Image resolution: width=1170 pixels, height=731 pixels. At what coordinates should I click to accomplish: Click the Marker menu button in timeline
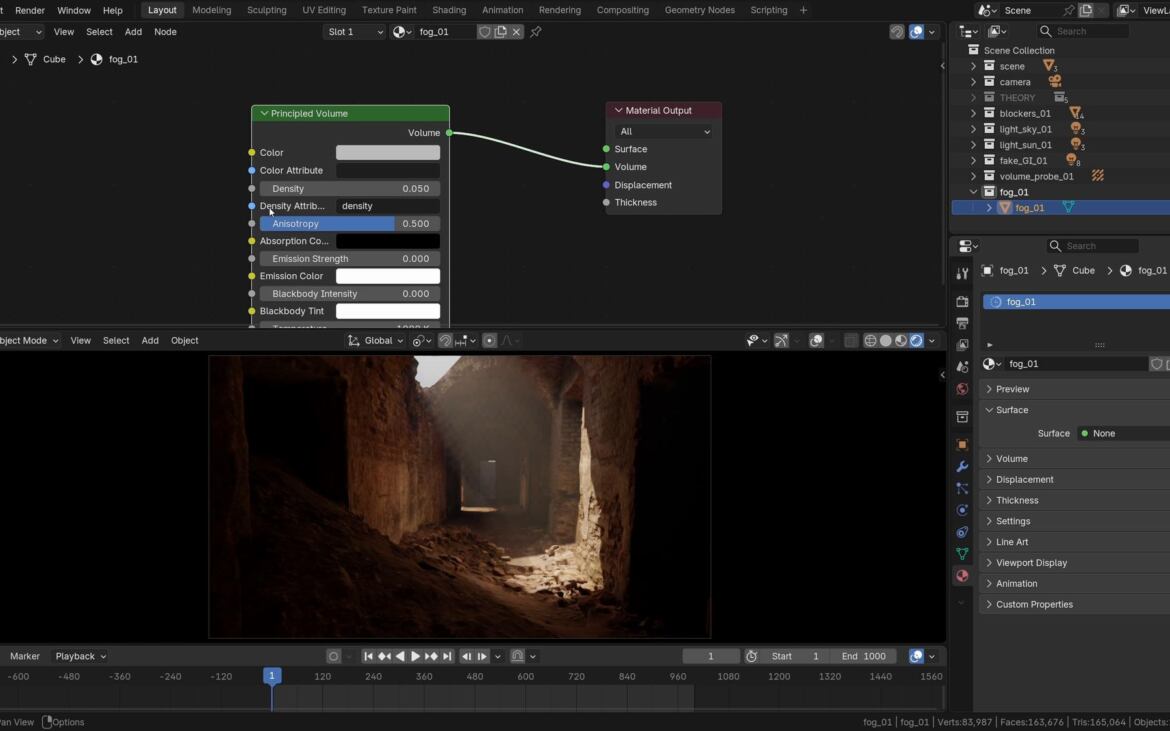pos(25,656)
